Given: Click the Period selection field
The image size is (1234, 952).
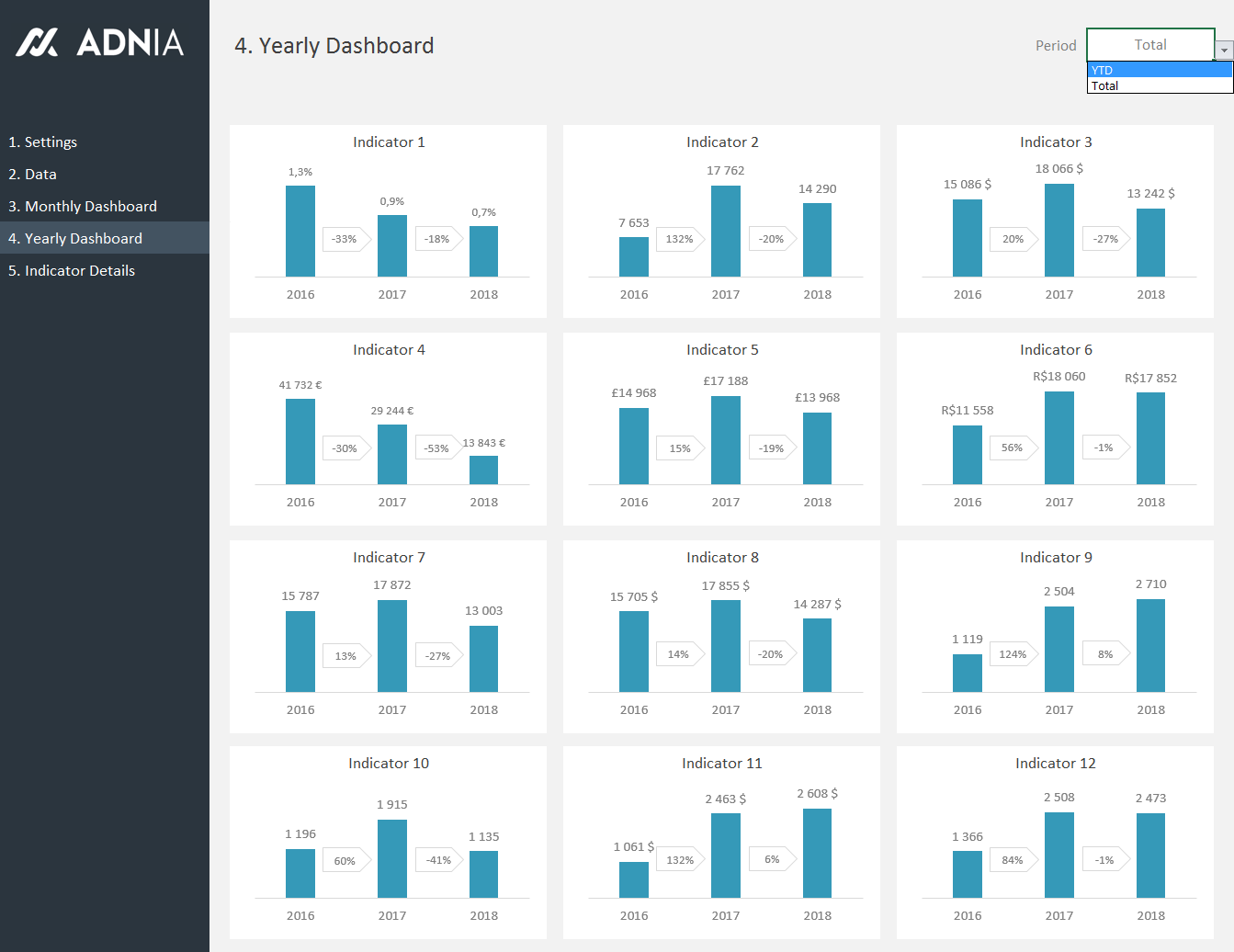Looking at the screenshot, I should click(x=1149, y=45).
